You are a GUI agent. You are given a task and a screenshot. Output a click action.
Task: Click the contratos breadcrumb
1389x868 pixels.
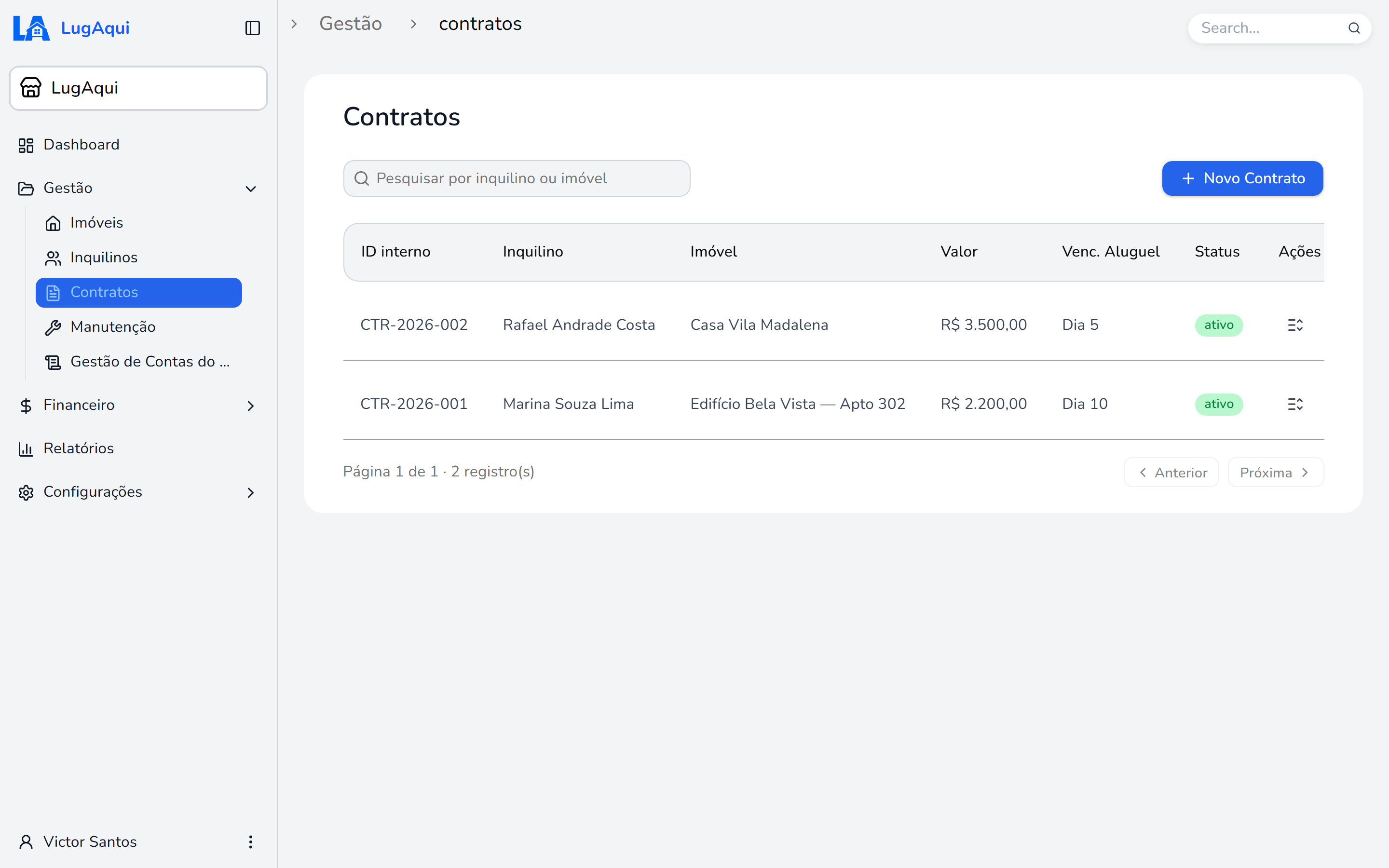480,24
